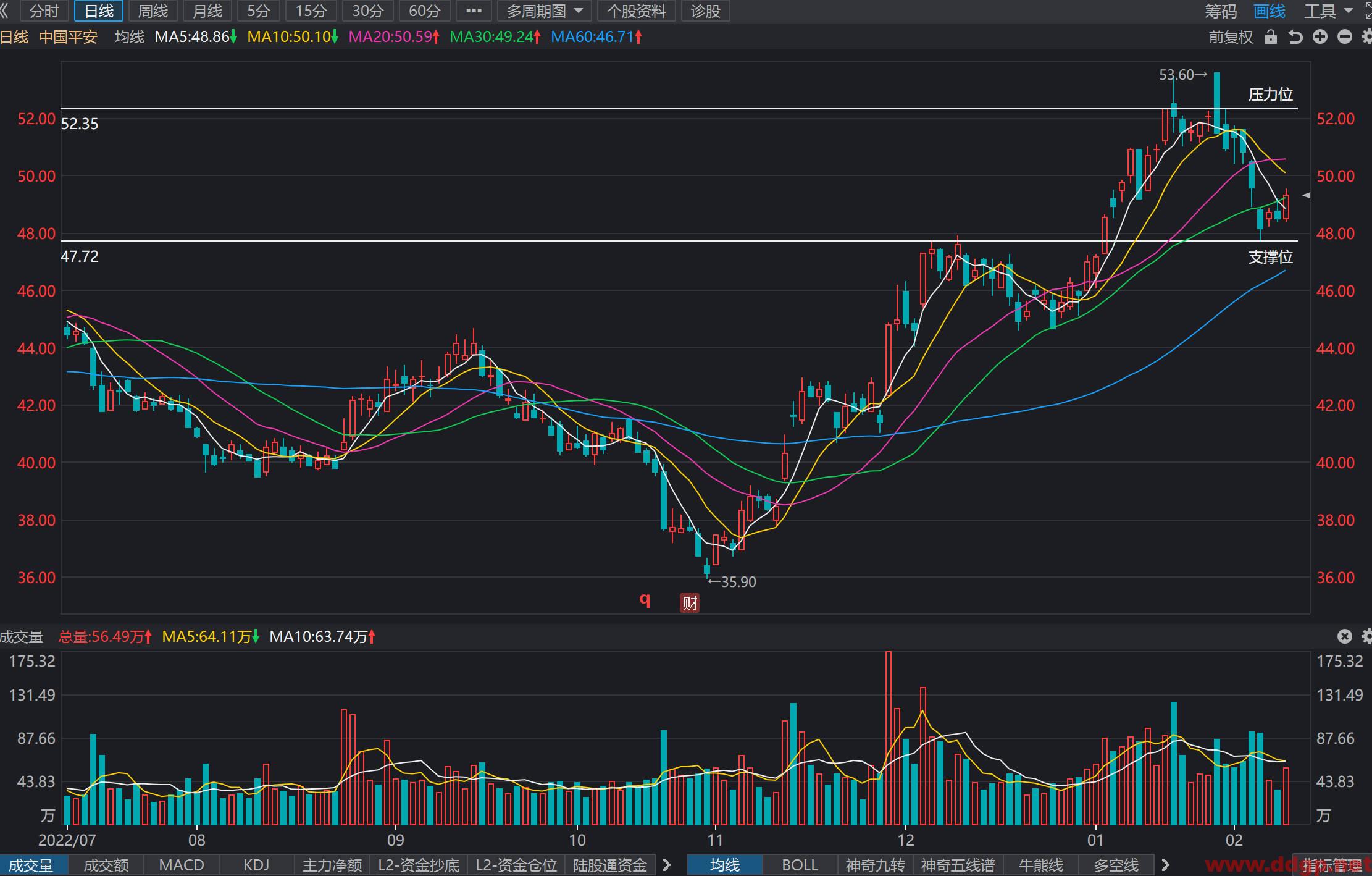This screenshot has width=1372, height=876.
Task: Click the lock icon beside 前复权
Action: (1270, 37)
